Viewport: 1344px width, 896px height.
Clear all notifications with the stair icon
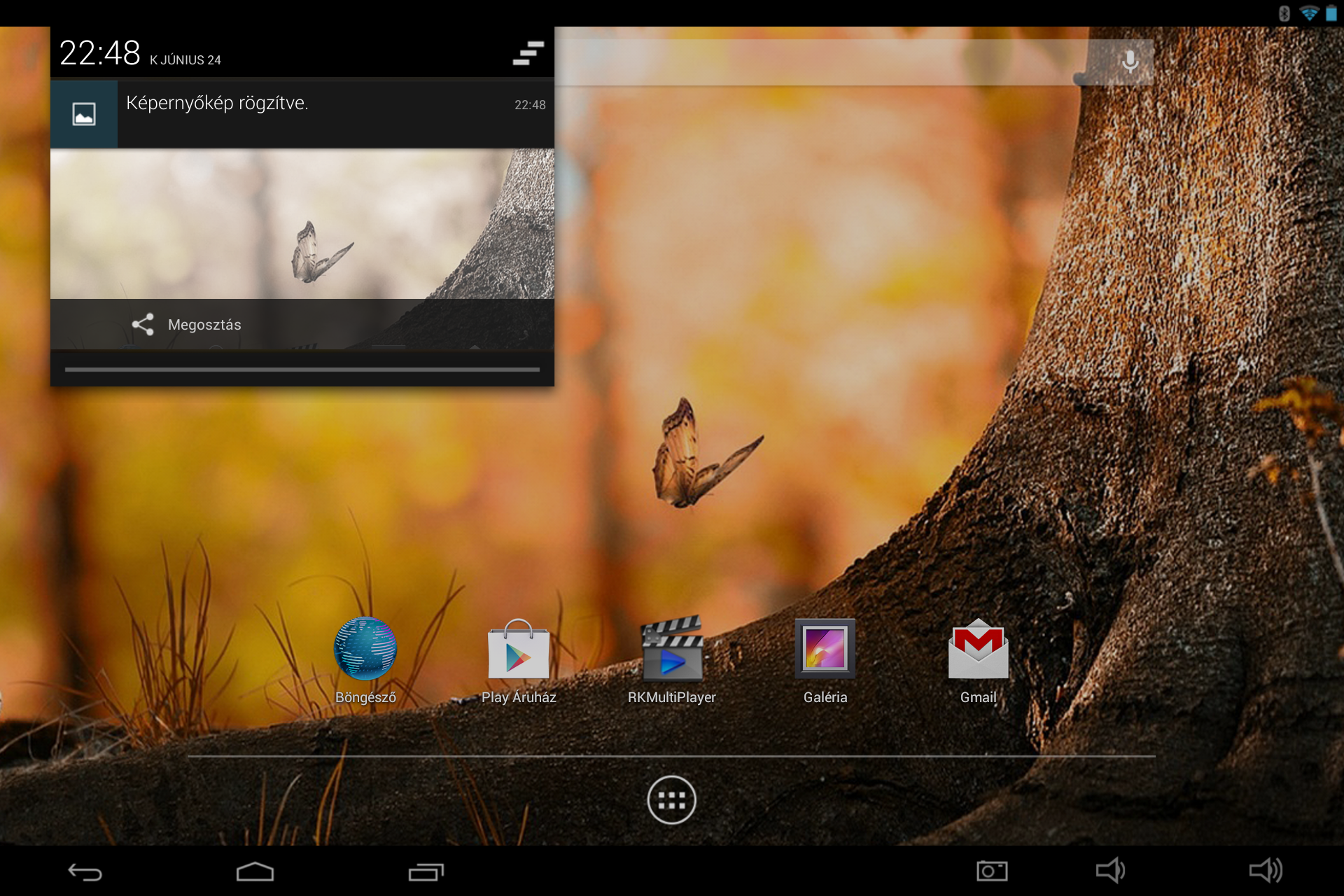point(528,53)
